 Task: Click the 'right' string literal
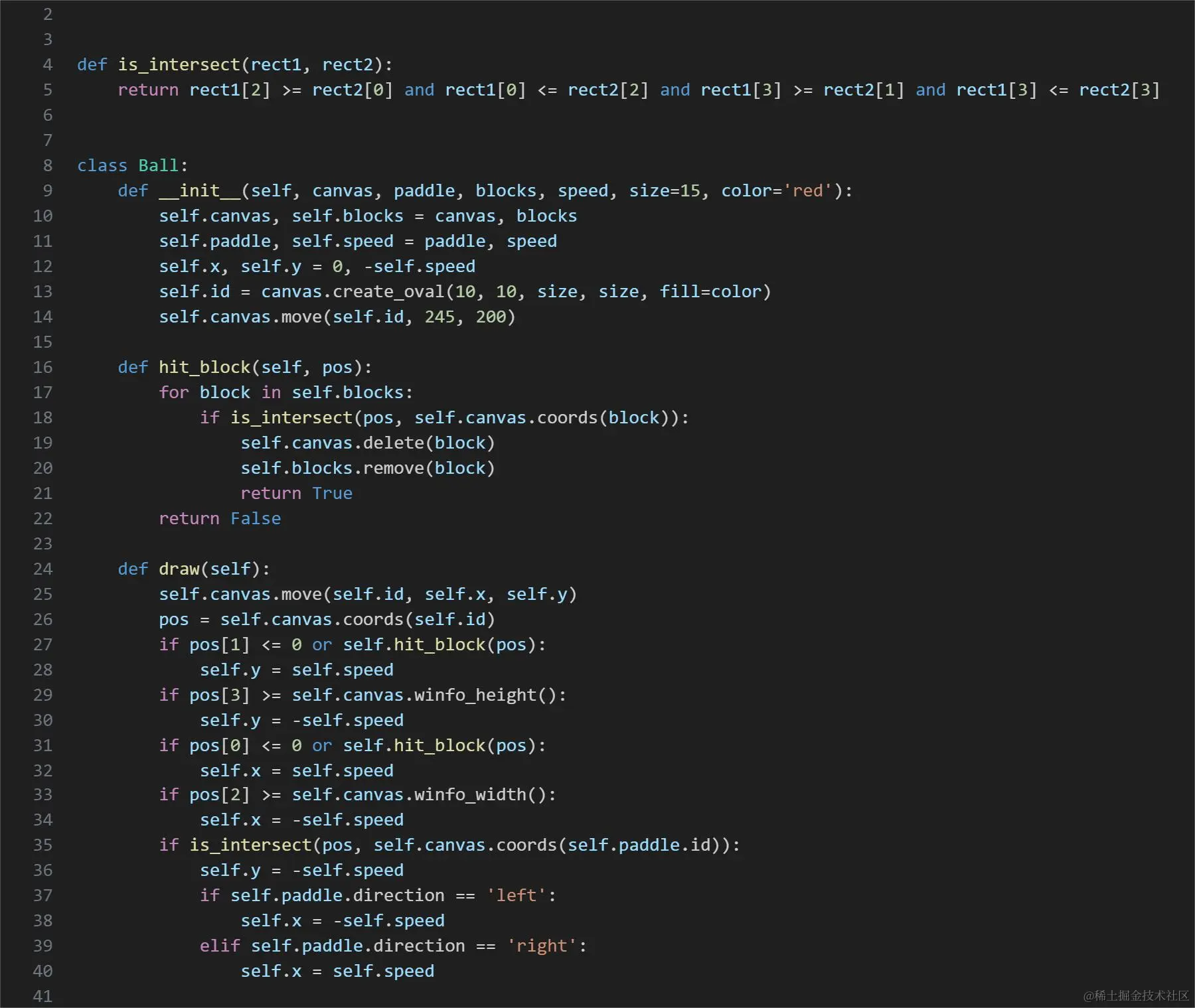[542, 946]
